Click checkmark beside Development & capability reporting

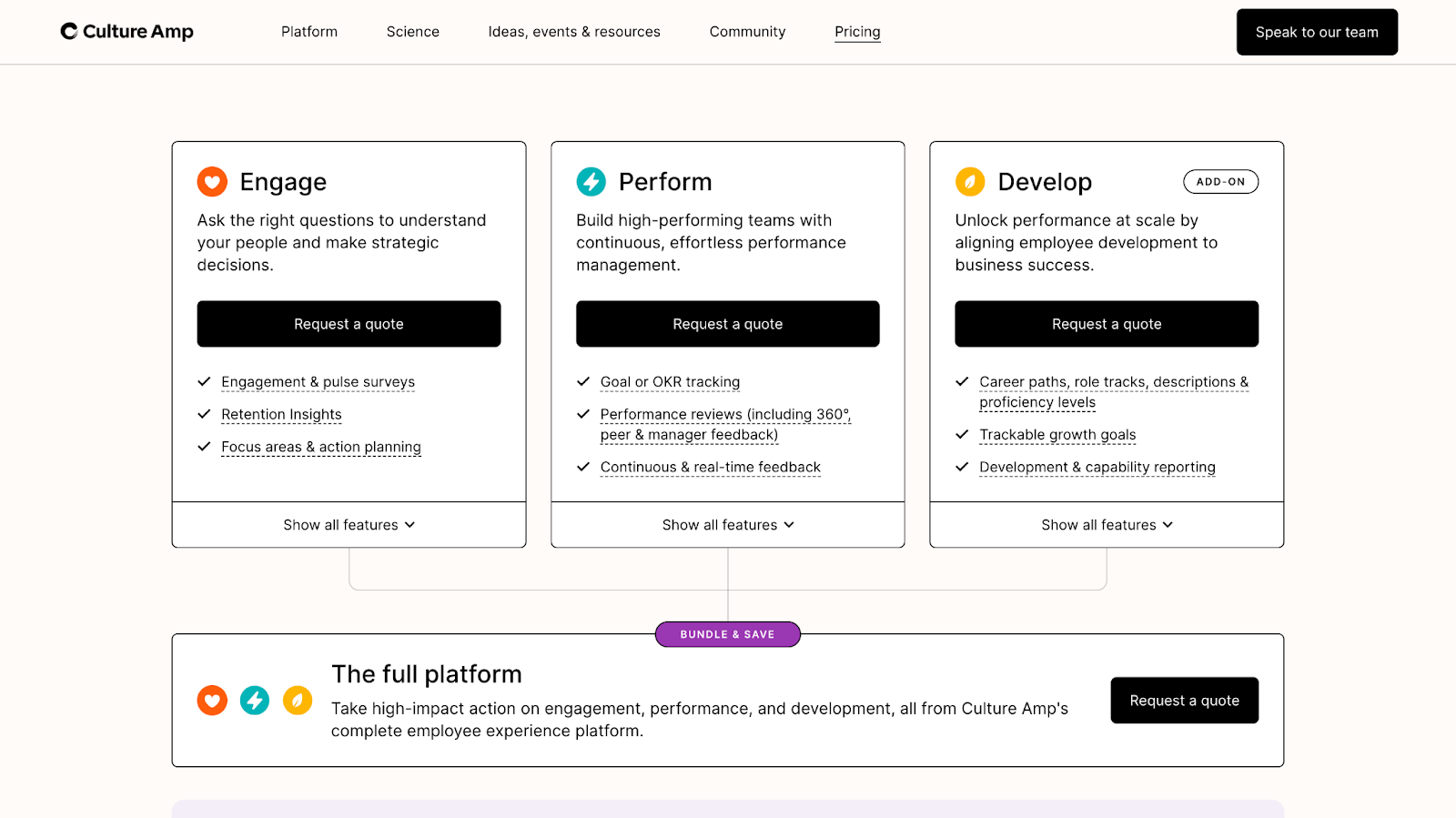[962, 467]
